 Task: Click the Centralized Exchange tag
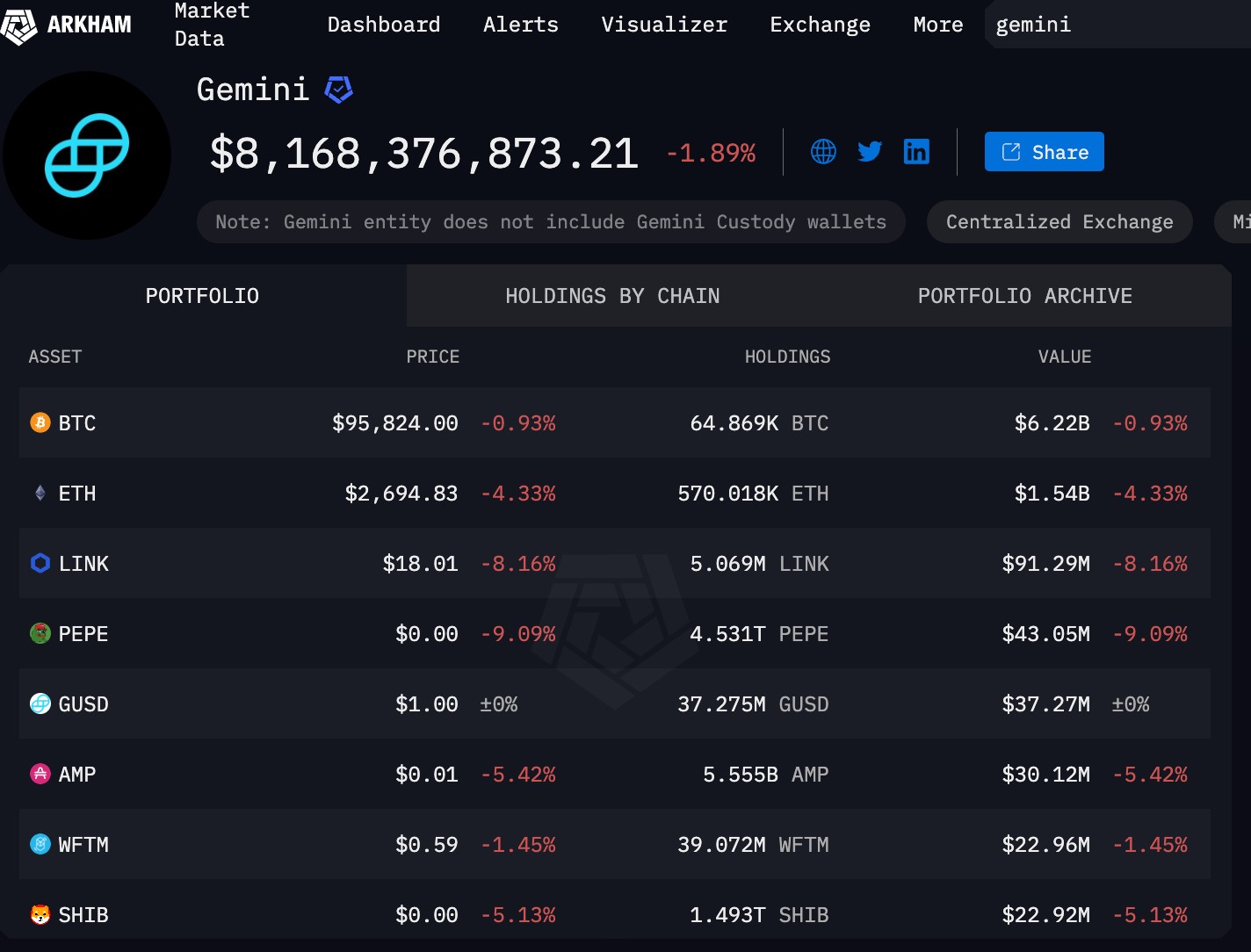coord(1059,222)
